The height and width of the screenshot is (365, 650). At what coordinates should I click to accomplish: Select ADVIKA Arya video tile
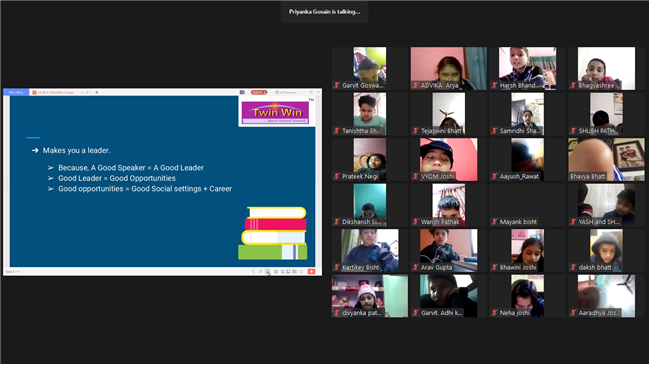(x=449, y=68)
